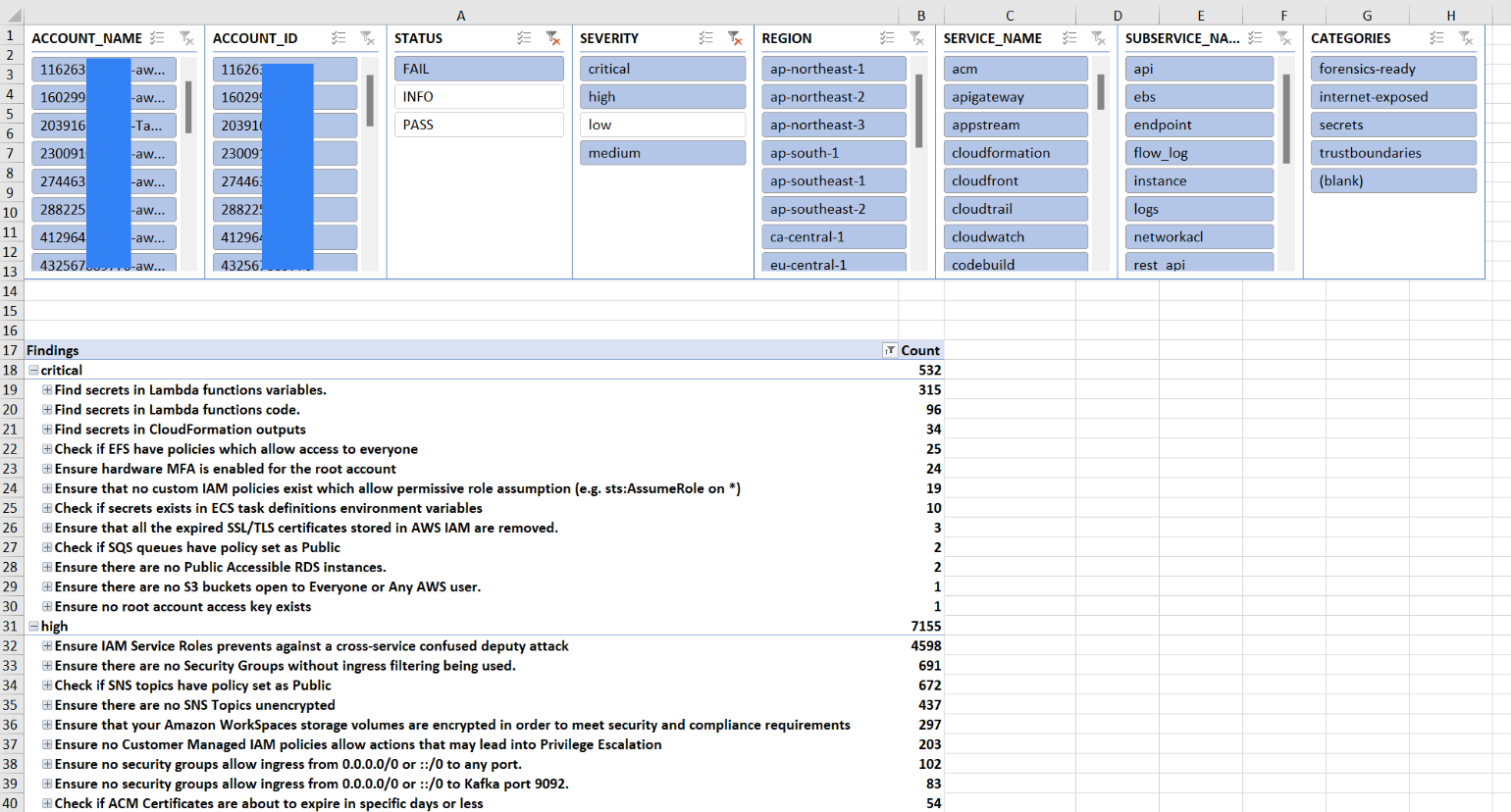Click the multi-select icon on ACCOUNT_NAME slicer
Image resolution: width=1511 pixels, height=812 pixels.
(158, 37)
